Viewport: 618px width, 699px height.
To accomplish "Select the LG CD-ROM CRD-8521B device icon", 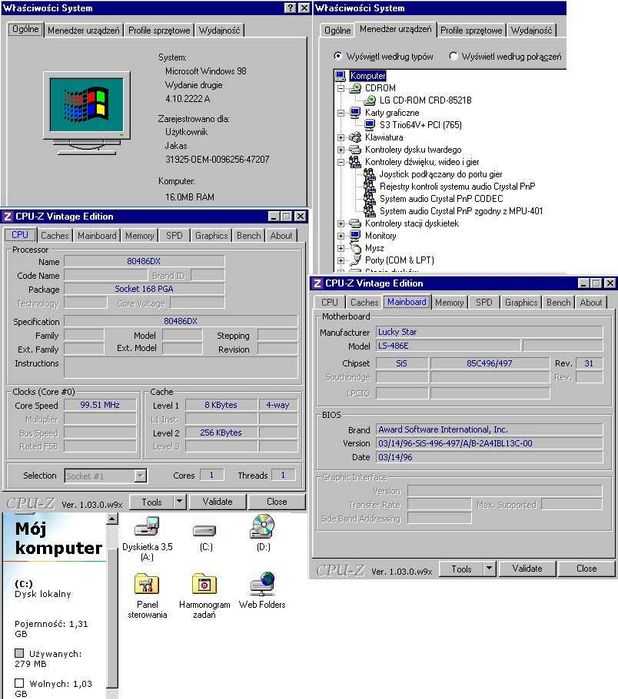I will click(370, 100).
